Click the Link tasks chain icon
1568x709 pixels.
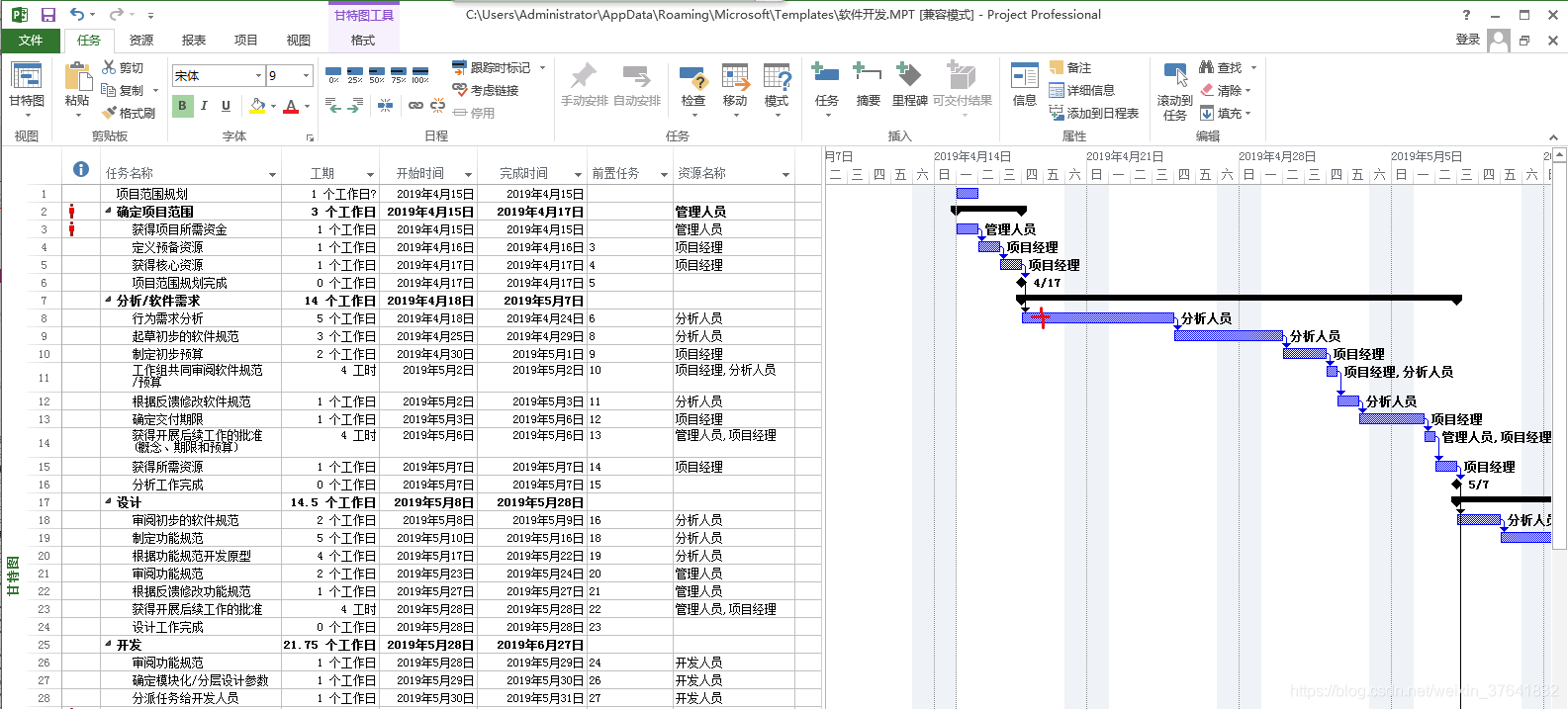(x=415, y=105)
